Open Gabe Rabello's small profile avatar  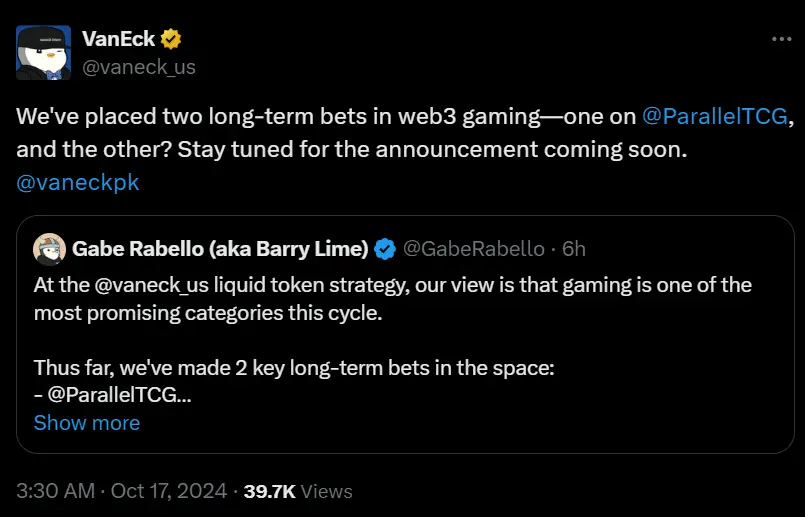(x=50, y=247)
